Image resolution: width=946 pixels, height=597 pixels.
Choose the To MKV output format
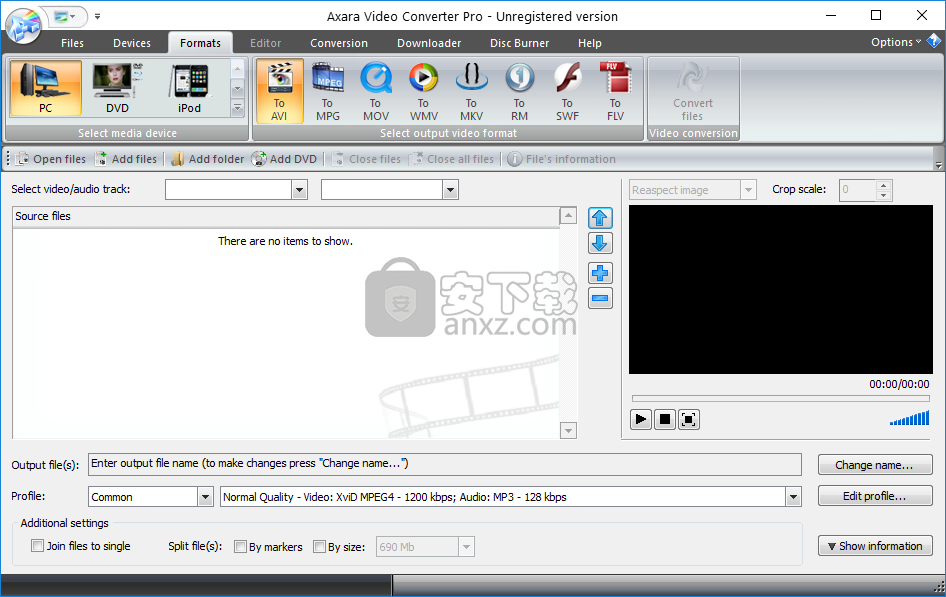coord(471,92)
